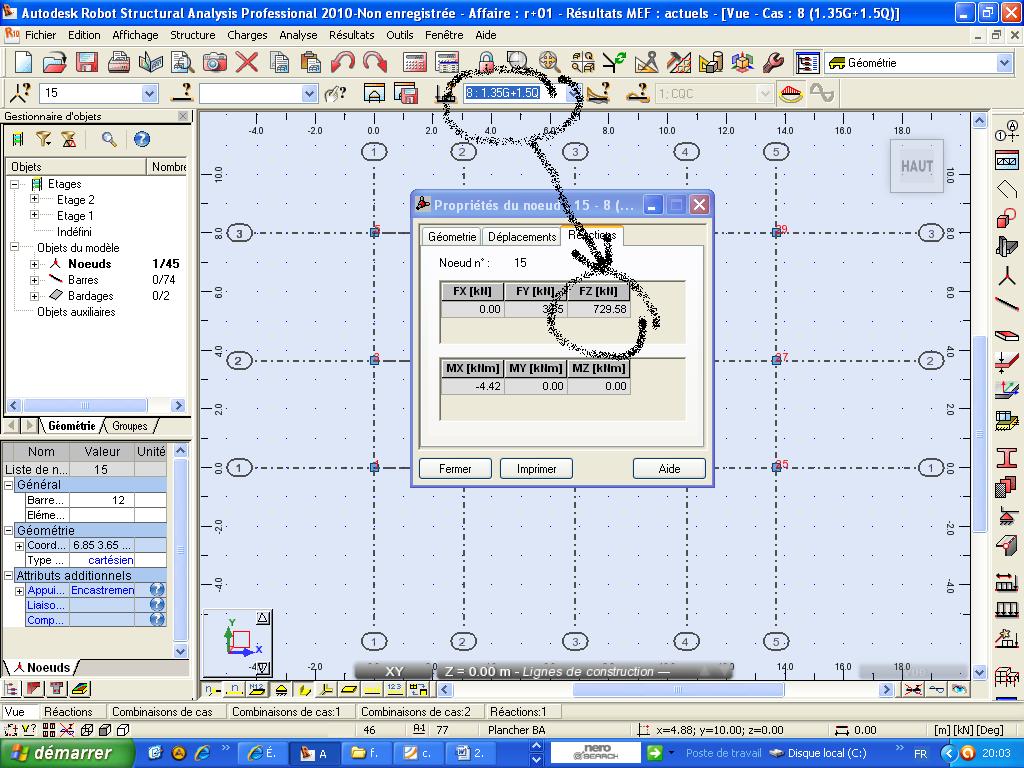
Task: Collapse the Attributs additionnels section
Action: pos(9,575)
